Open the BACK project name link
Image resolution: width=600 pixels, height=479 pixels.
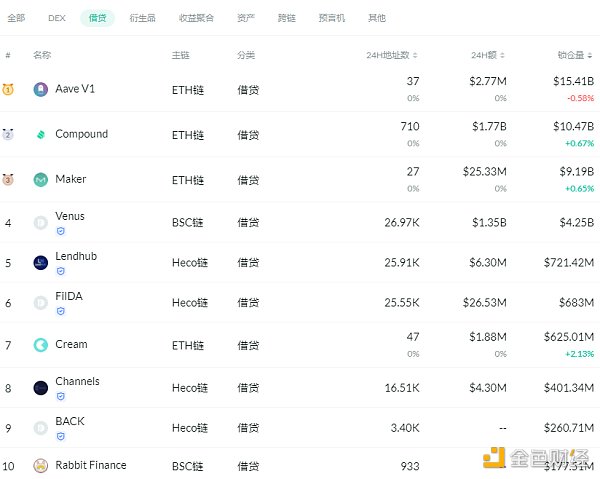point(70,421)
